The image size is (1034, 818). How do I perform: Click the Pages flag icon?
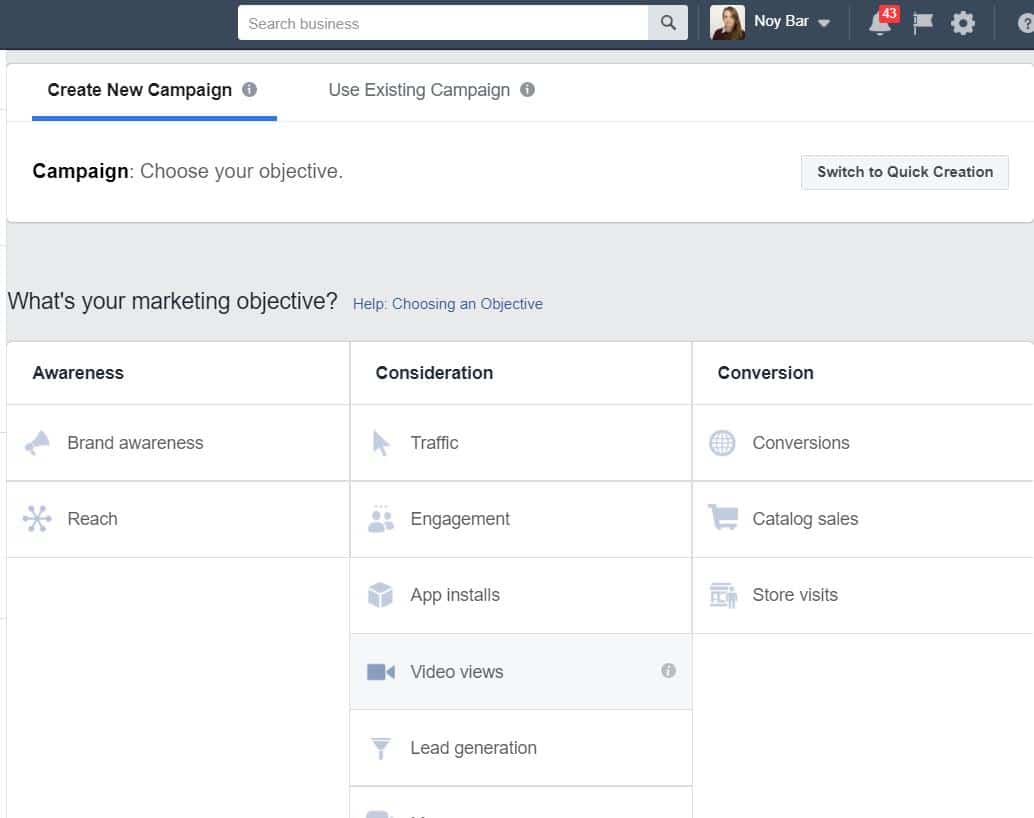coord(923,23)
